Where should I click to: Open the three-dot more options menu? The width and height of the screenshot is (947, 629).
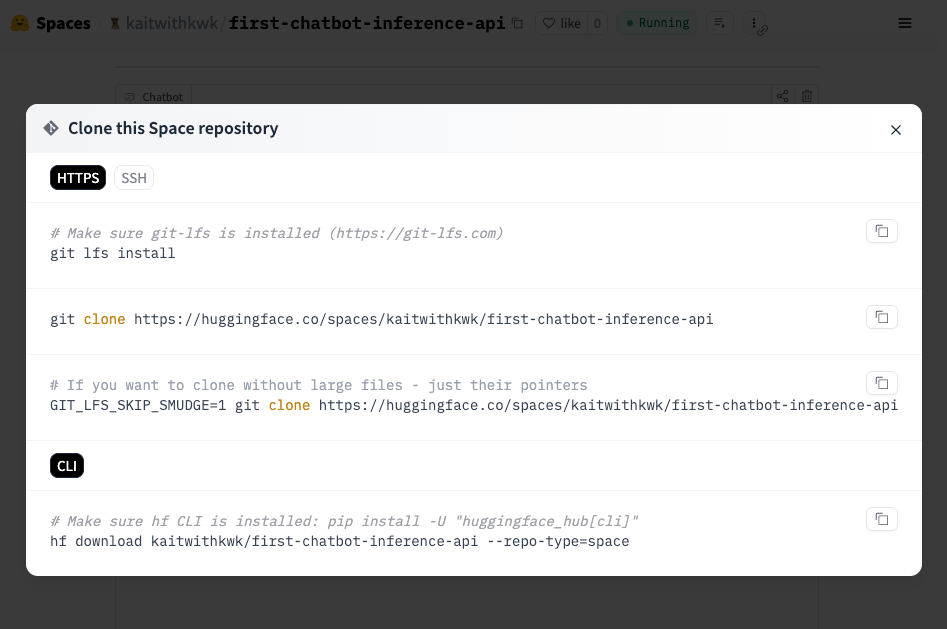(x=755, y=23)
